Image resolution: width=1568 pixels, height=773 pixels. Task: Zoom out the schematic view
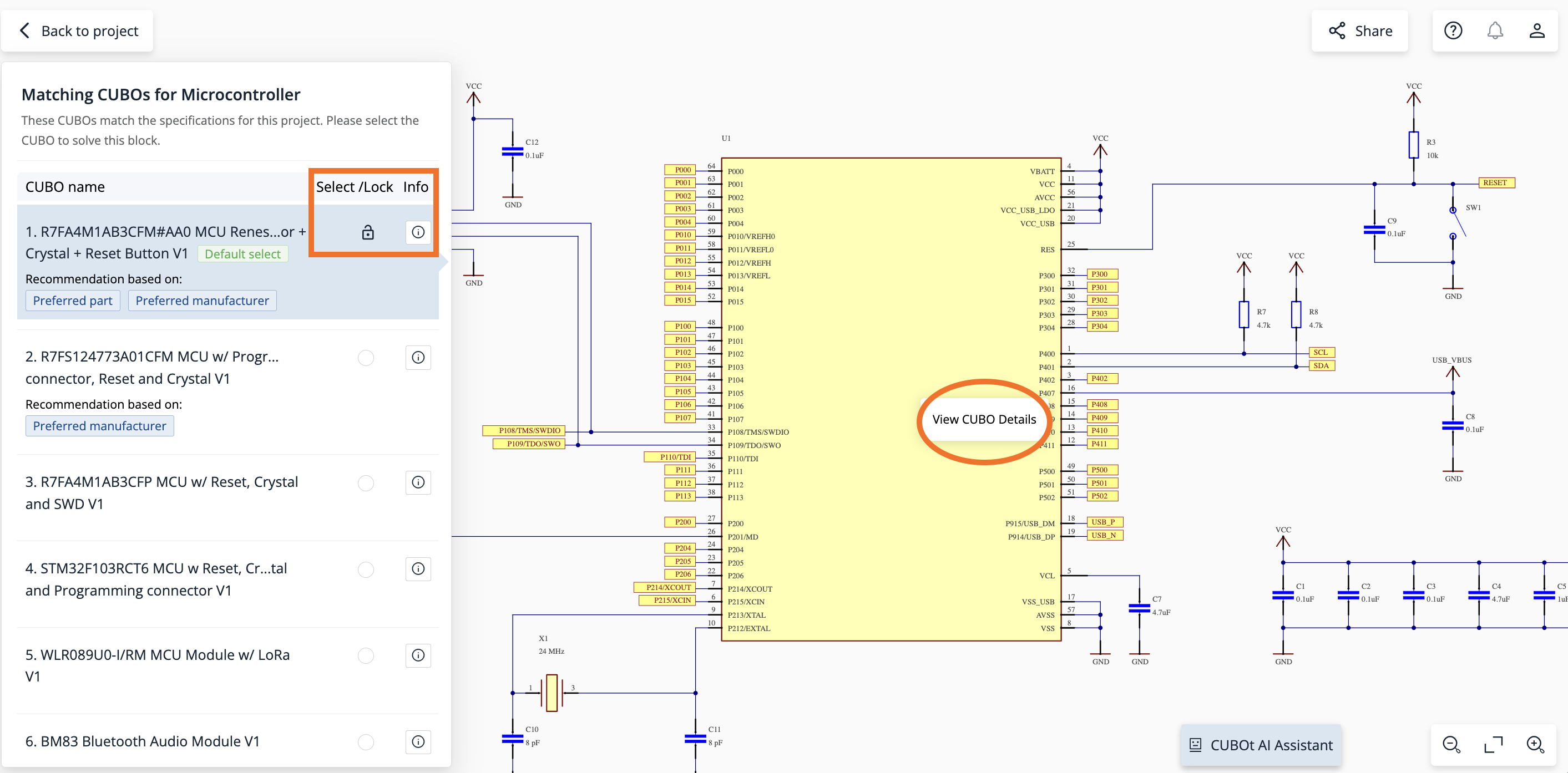(x=1451, y=744)
